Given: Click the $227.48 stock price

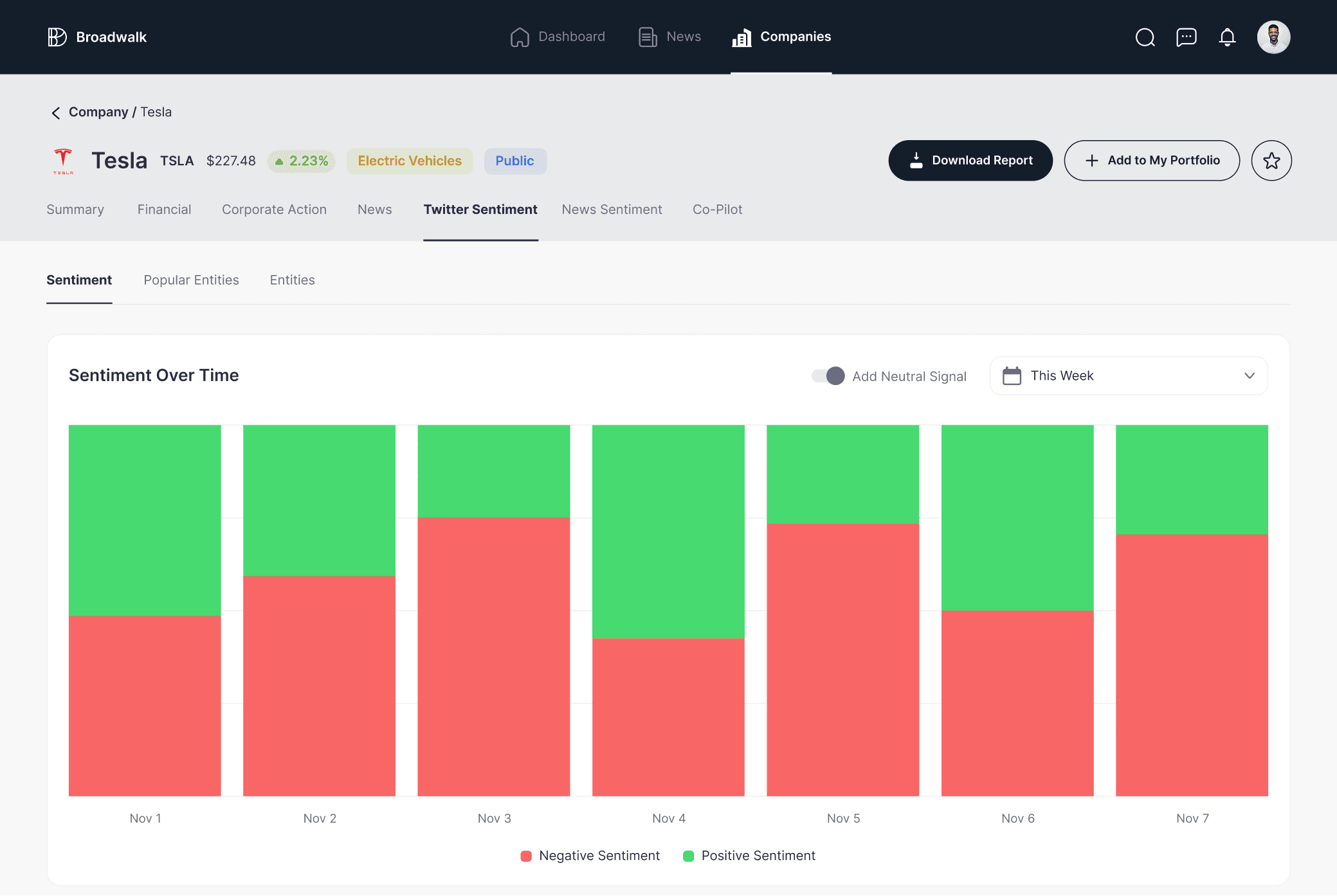Looking at the screenshot, I should [231, 161].
